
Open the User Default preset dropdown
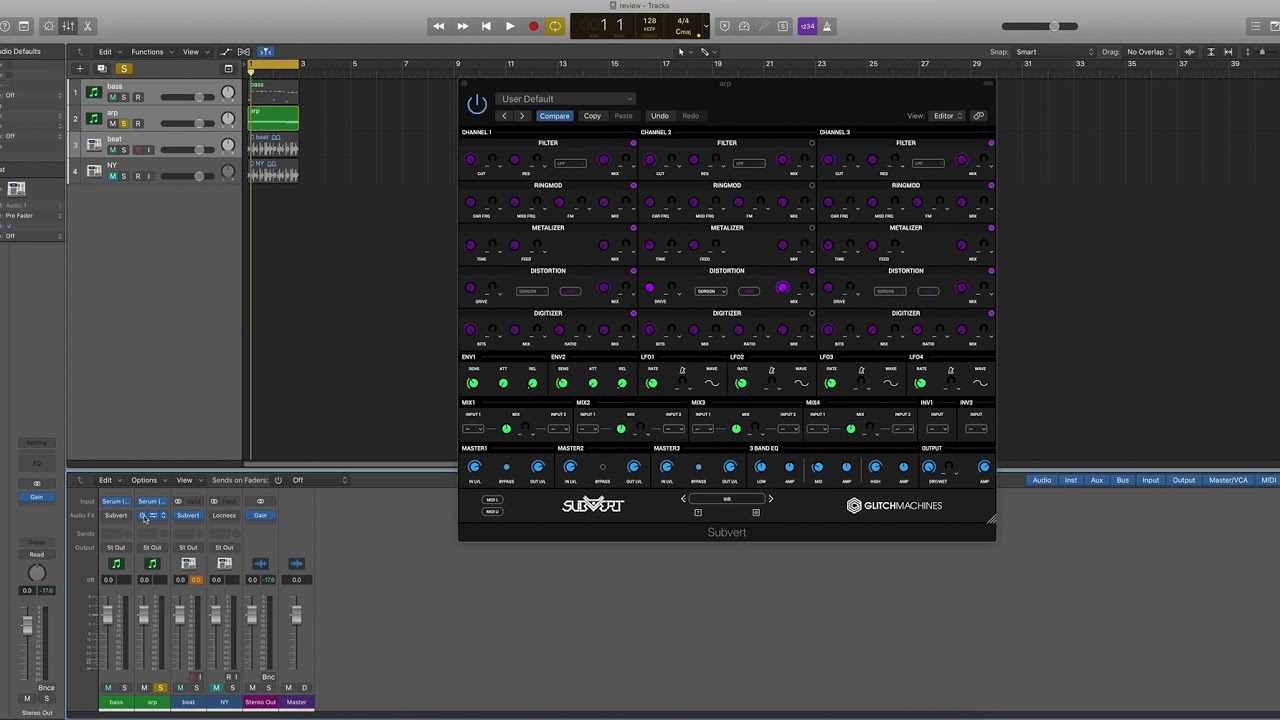(x=565, y=99)
